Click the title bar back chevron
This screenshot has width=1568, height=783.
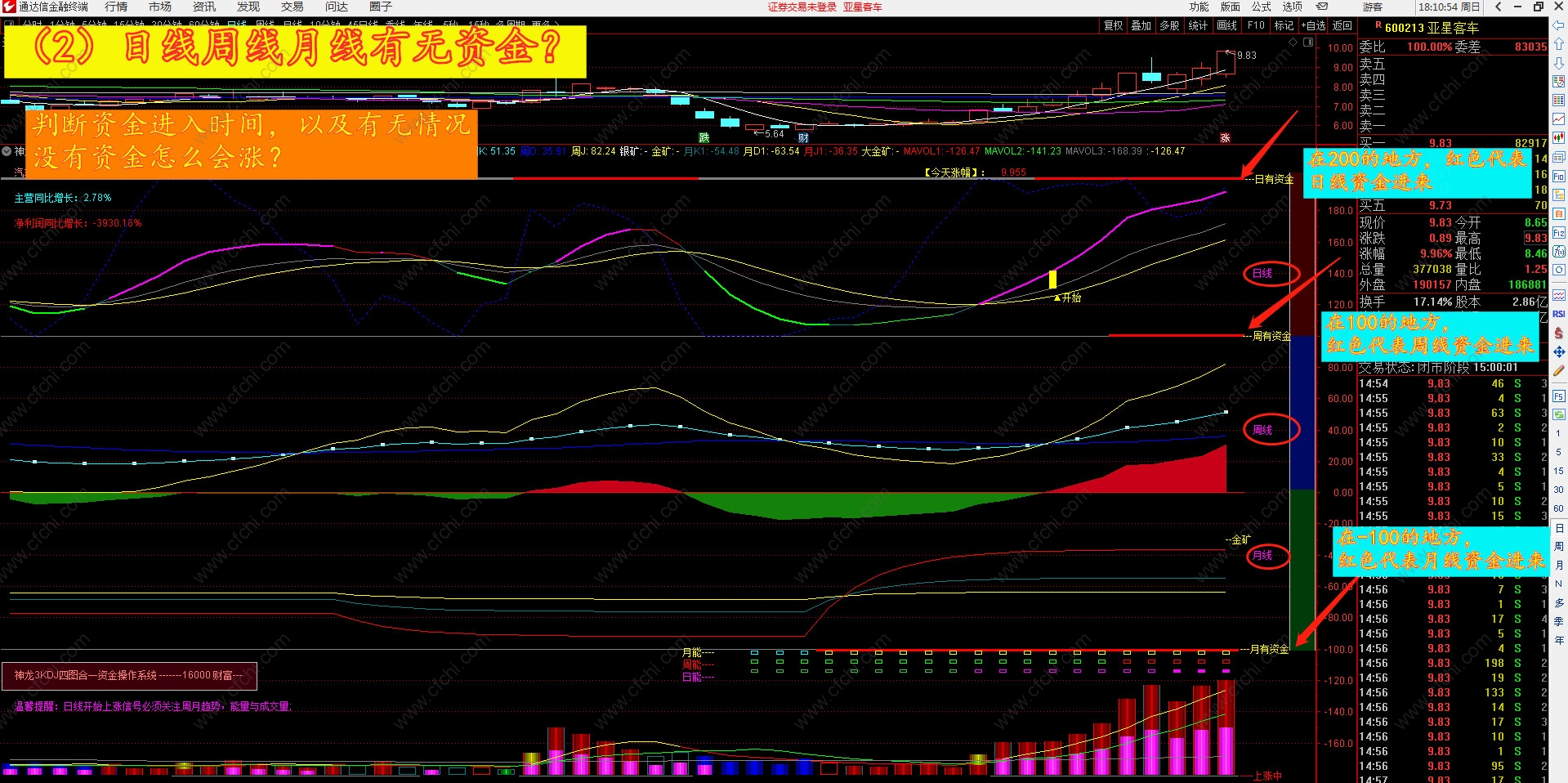tap(1499, 7)
